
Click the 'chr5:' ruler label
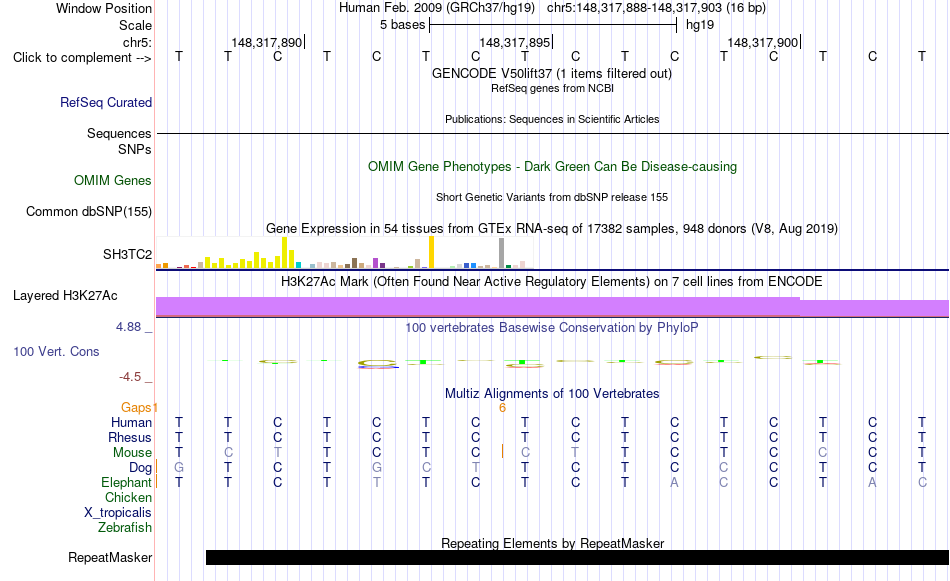tap(137, 42)
